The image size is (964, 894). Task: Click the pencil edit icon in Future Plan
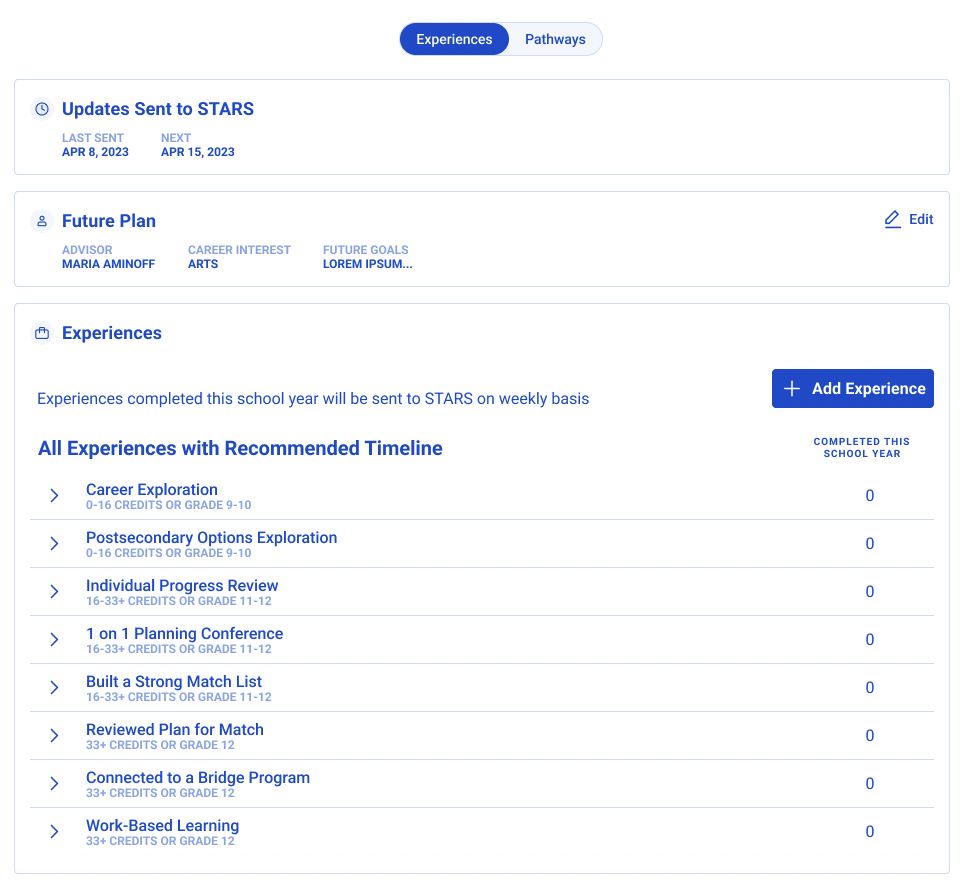(893, 220)
